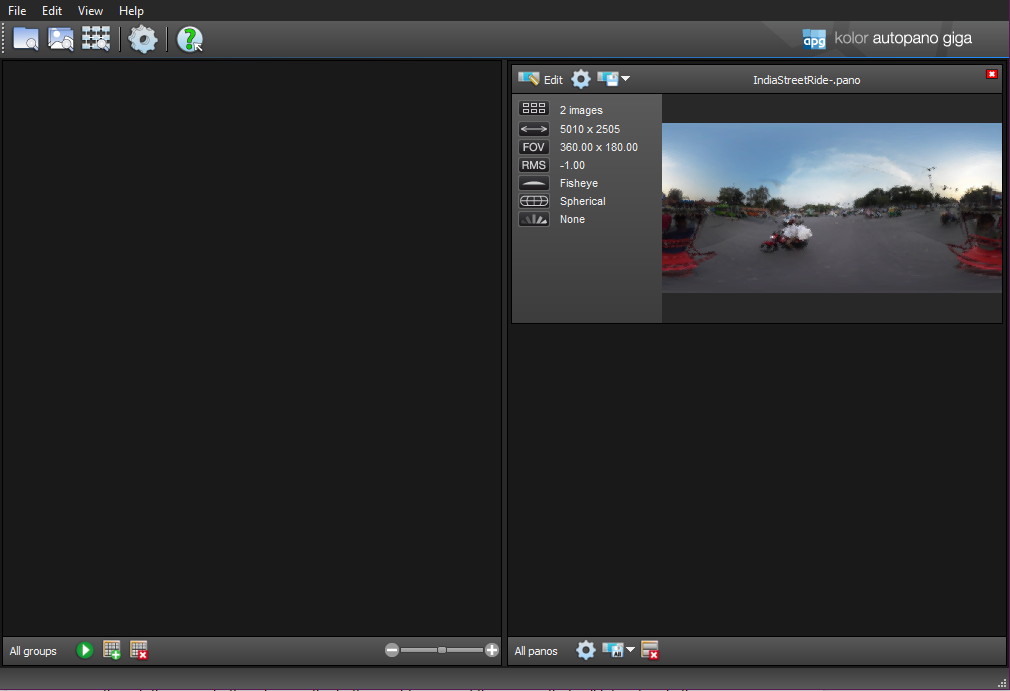This screenshot has width=1010, height=691.
Task: Launch plugins via the grid detection icon
Action: [95, 38]
